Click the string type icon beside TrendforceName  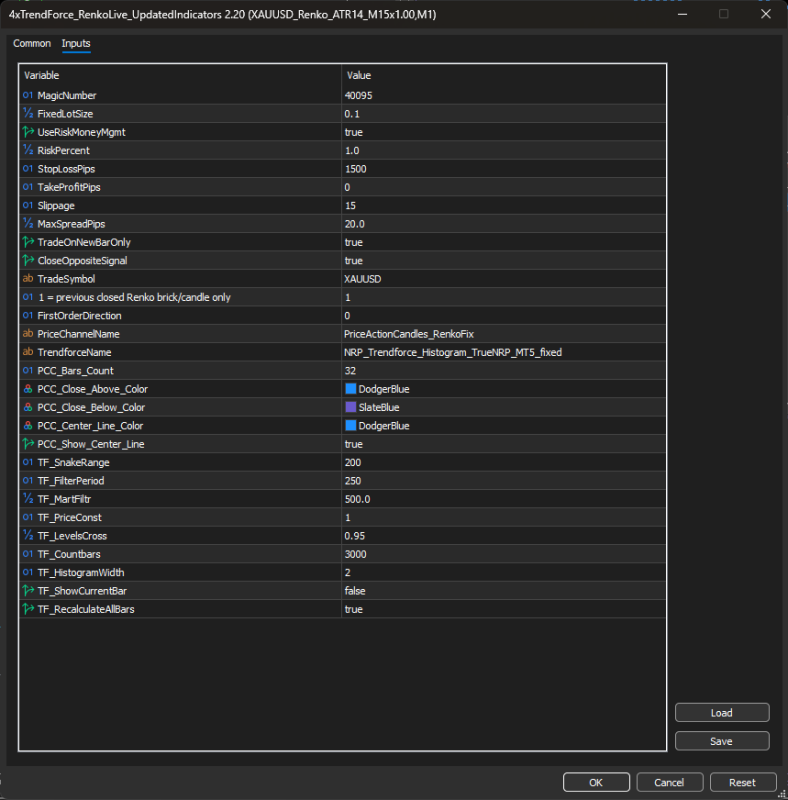coord(28,353)
